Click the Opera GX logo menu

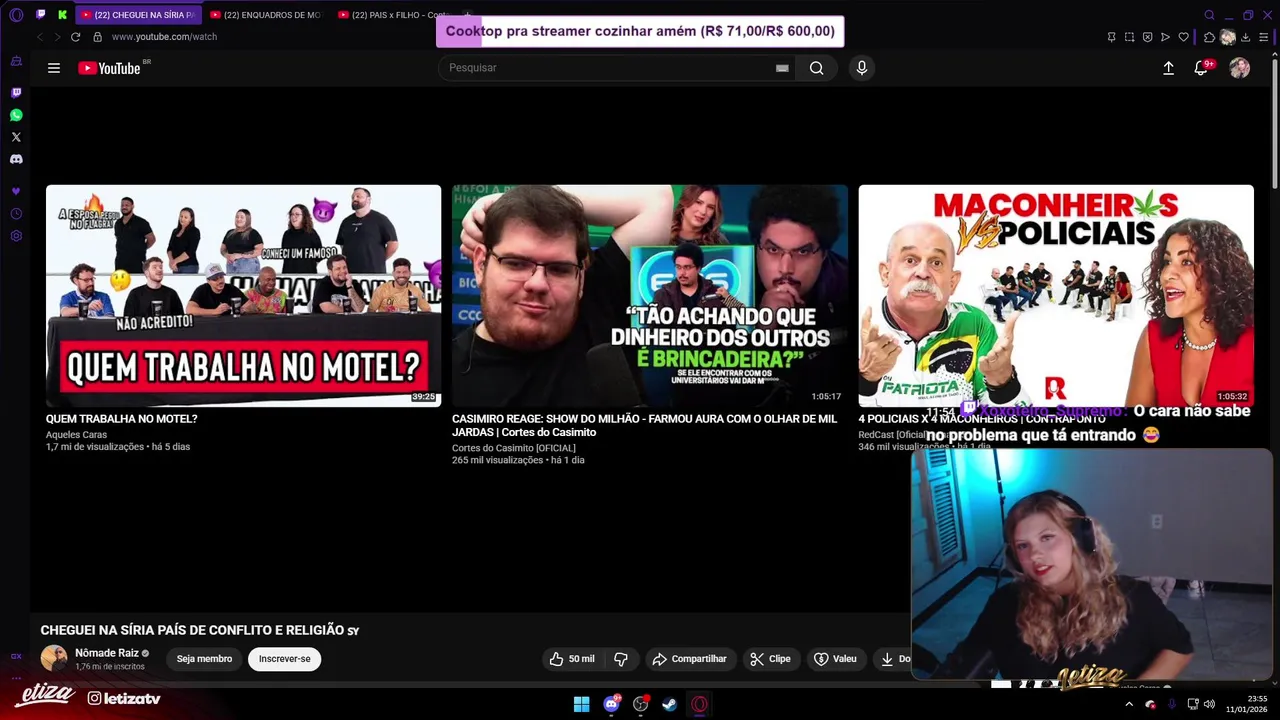click(15, 15)
